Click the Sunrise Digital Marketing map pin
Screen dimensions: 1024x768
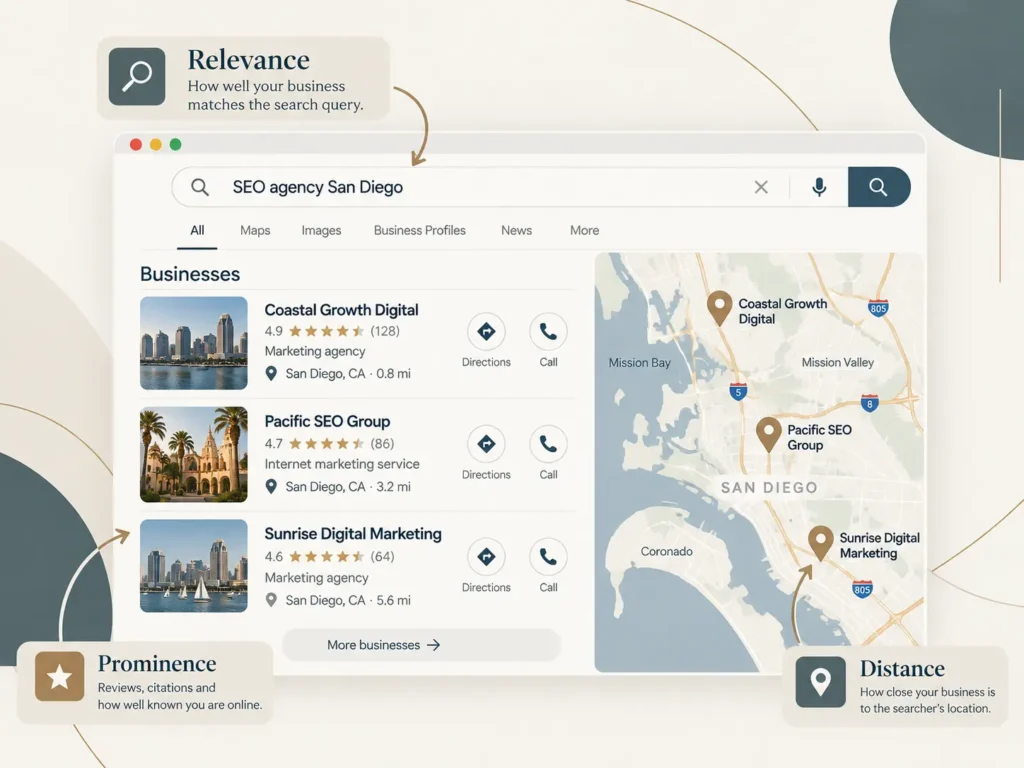(x=820, y=544)
